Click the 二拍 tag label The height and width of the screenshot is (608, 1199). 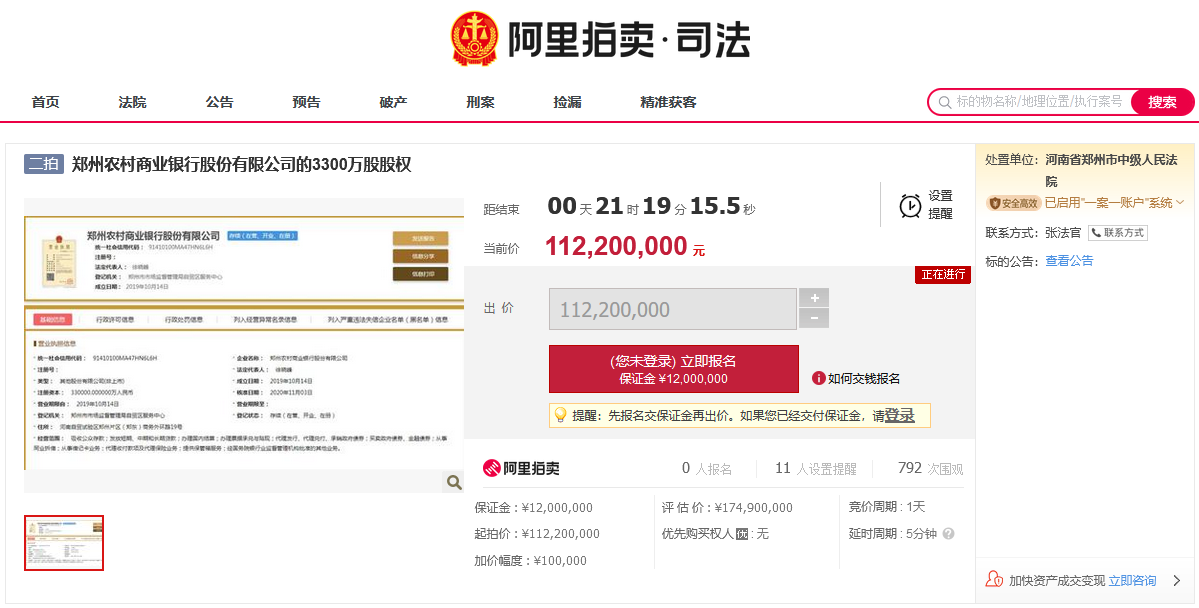pos(44,164)
